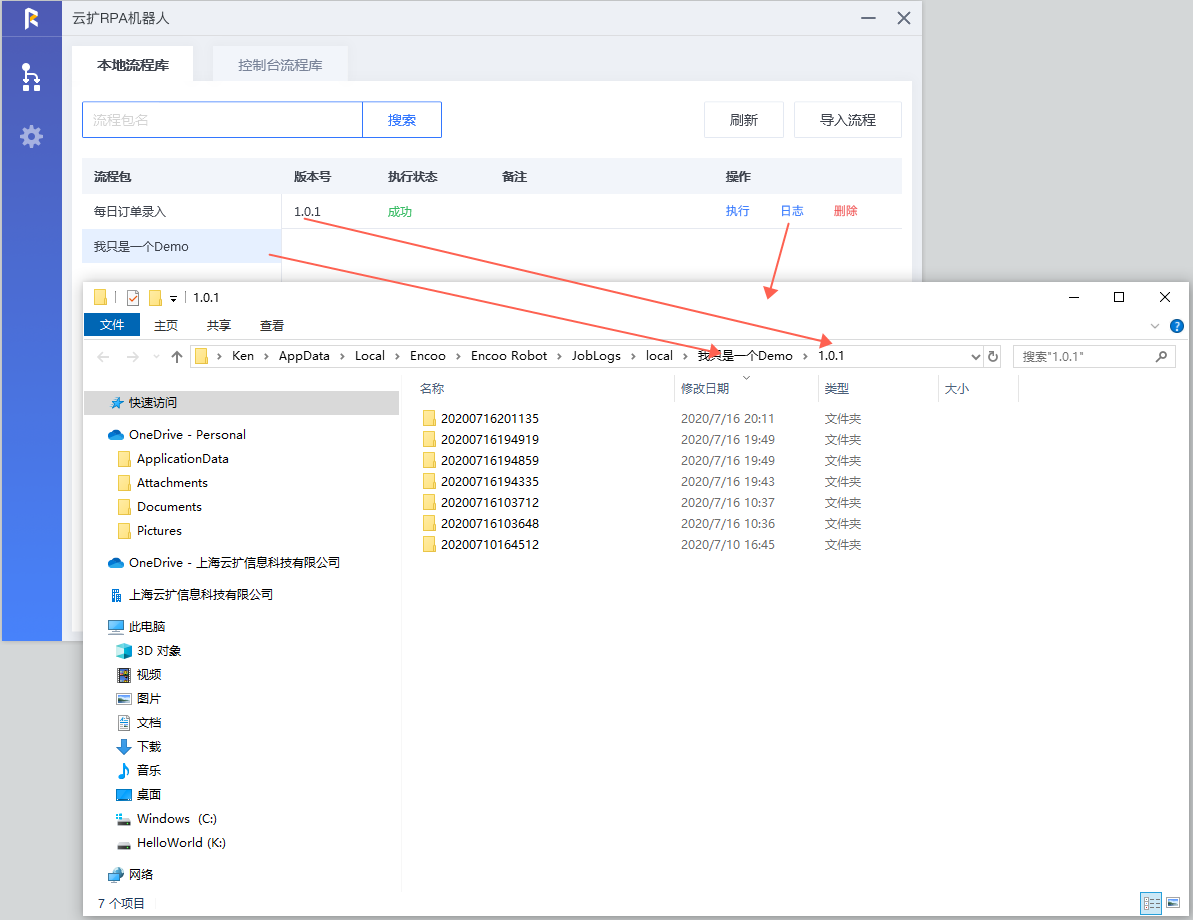Viewport: 1193px width, 920px height.
Task: Open the settings gear in RPA sidebar
Action: point(31,136)
